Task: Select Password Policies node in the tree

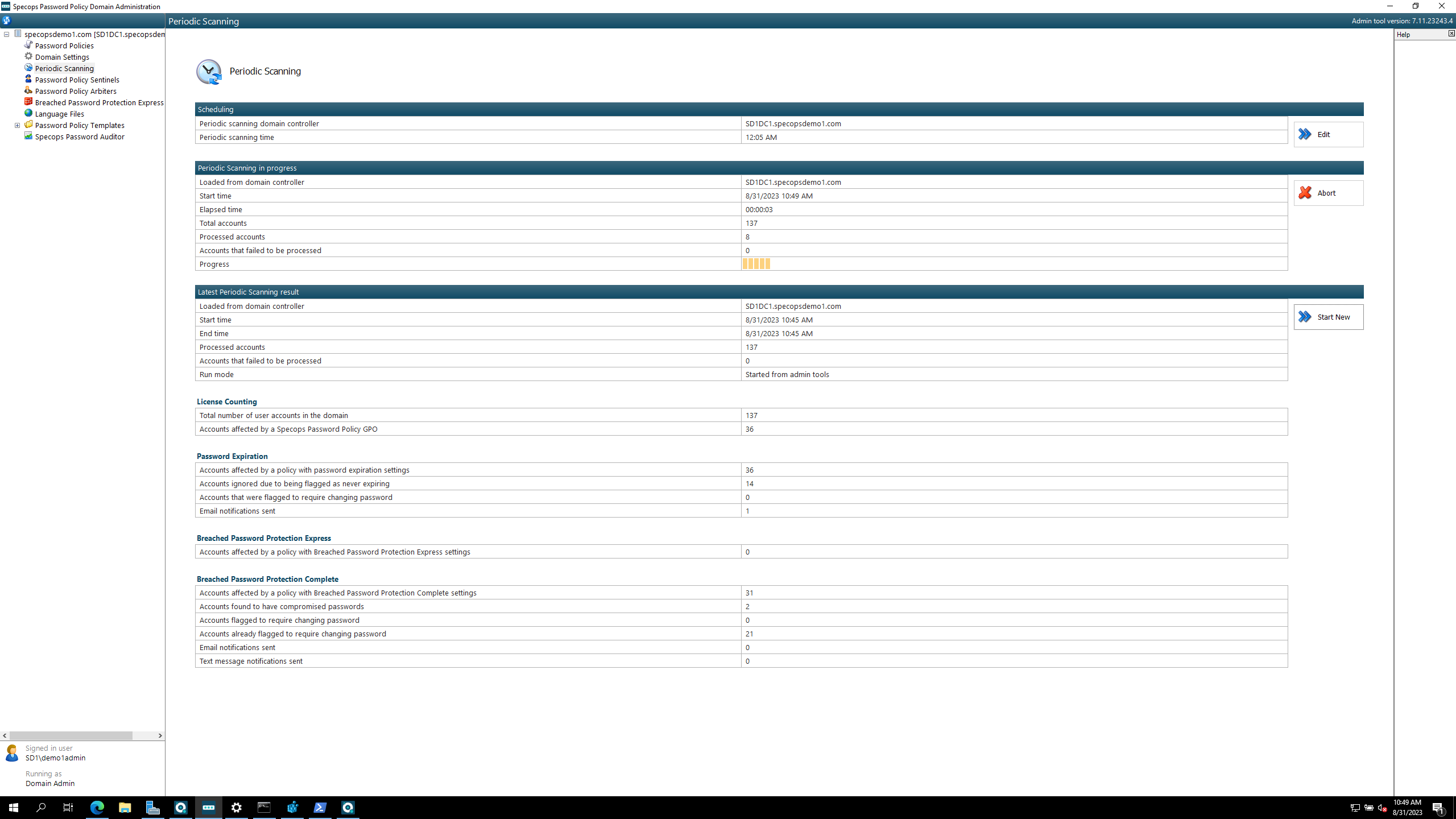Action: (x=64, y=45)
